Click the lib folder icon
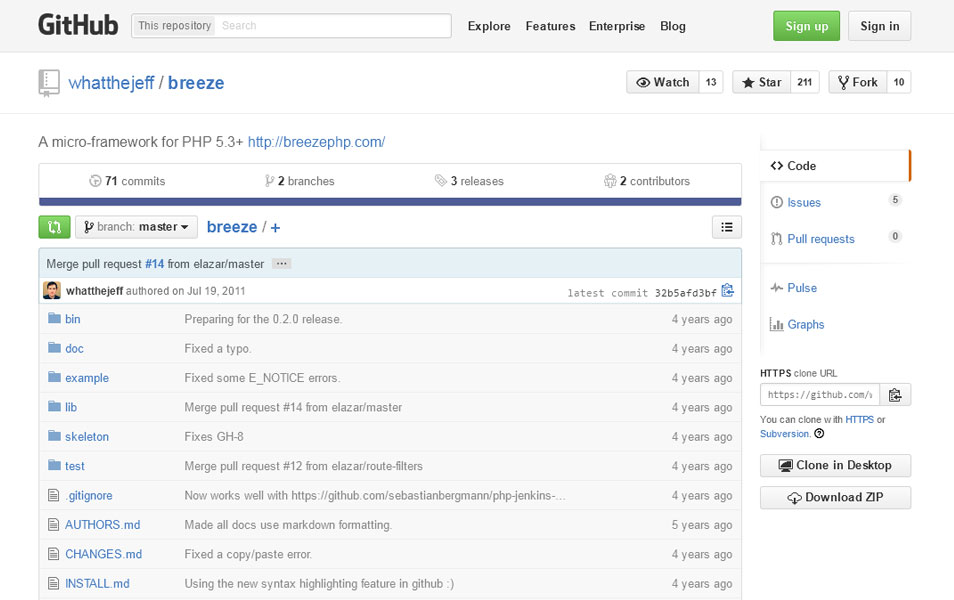This screenshot has height=600, width=954. [54, 406]
